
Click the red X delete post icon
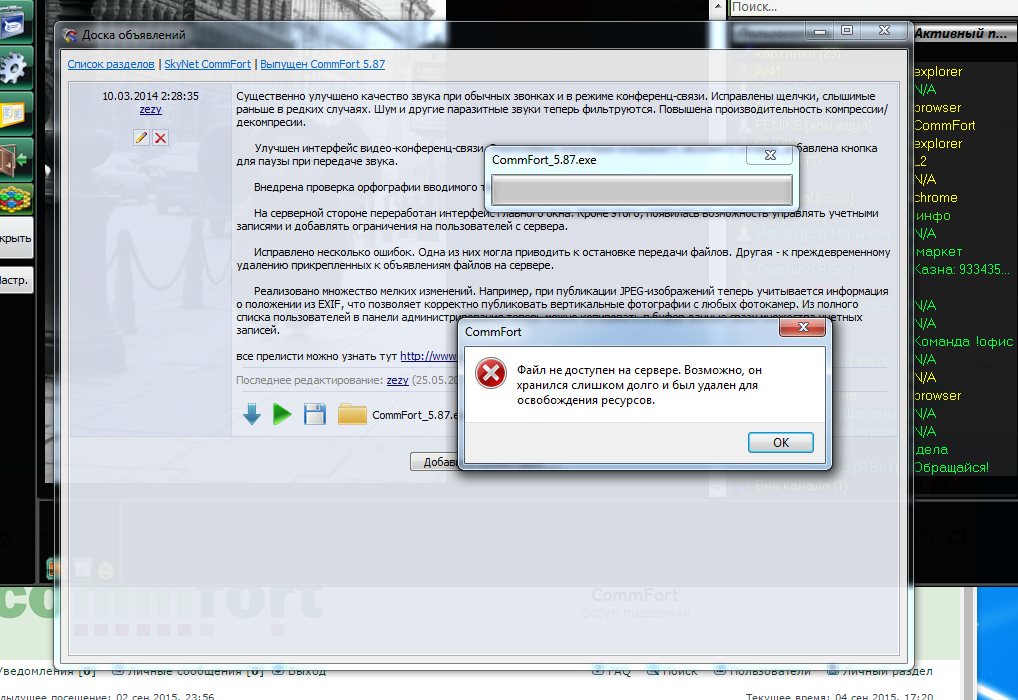pos(160,137)
